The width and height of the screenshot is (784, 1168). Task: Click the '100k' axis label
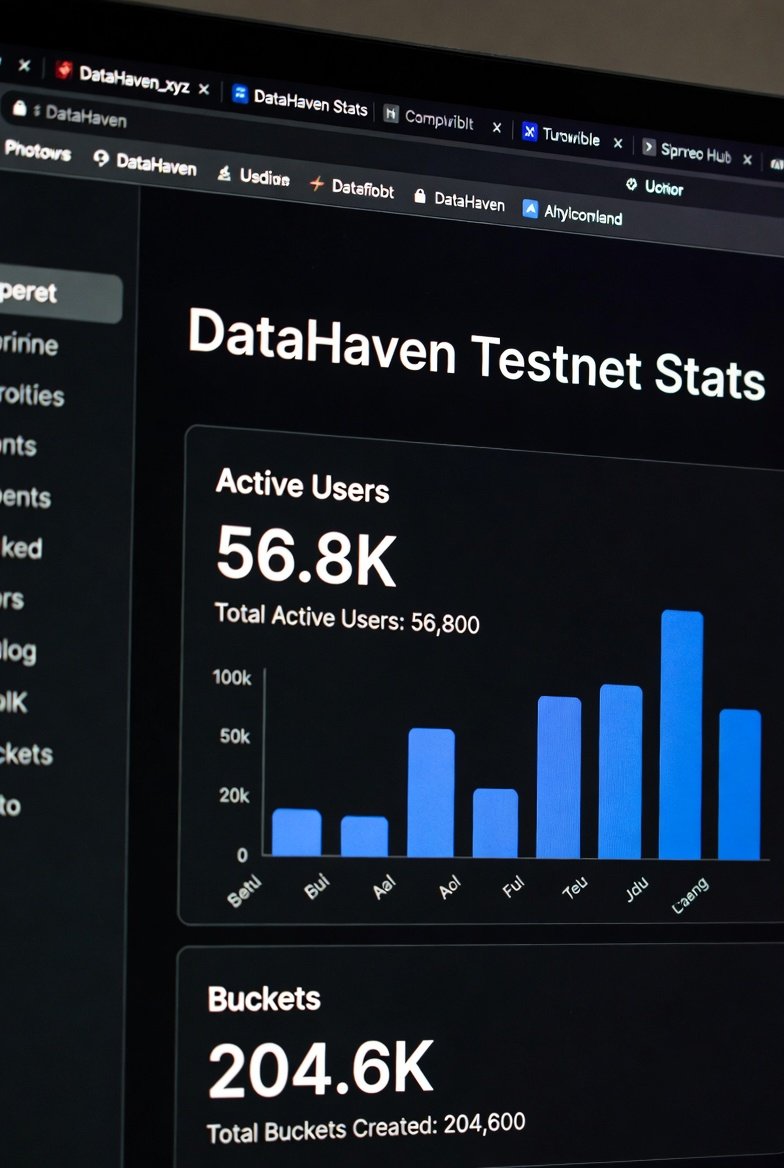[x=232, y=678]
